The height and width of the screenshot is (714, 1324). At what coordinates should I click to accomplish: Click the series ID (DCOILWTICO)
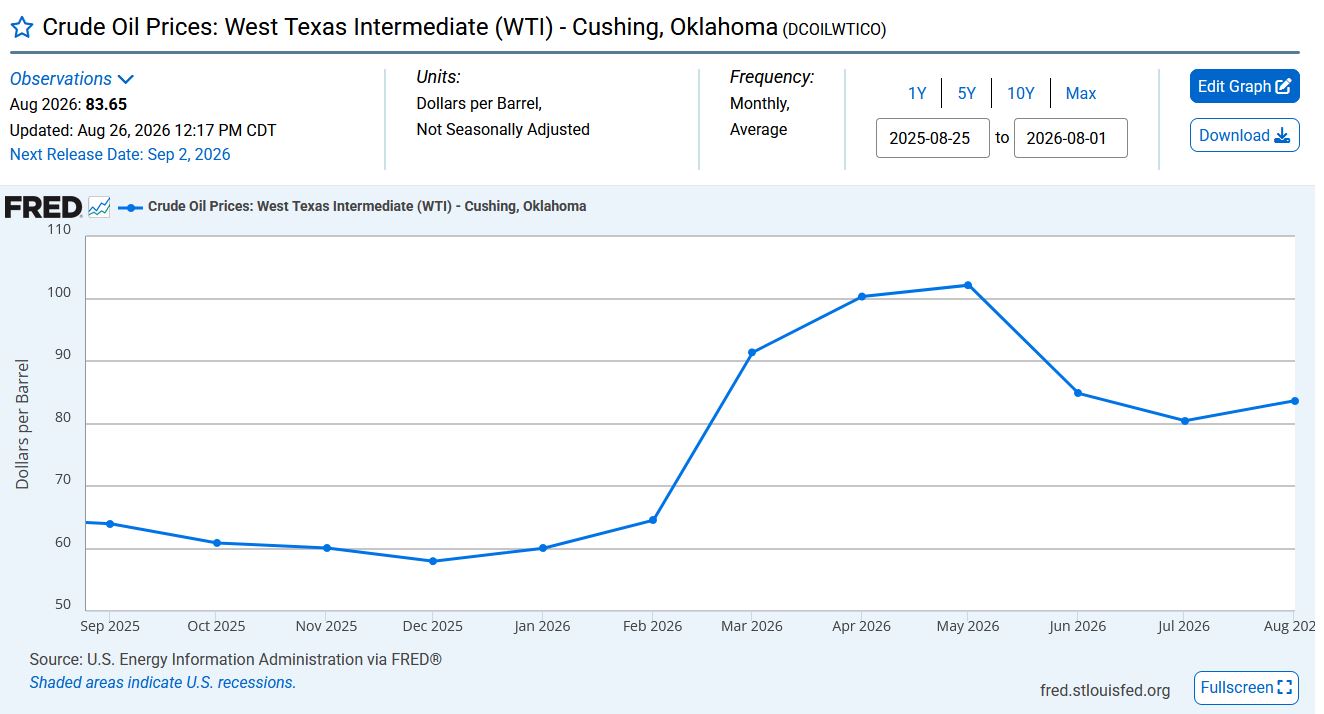point(834,29)
